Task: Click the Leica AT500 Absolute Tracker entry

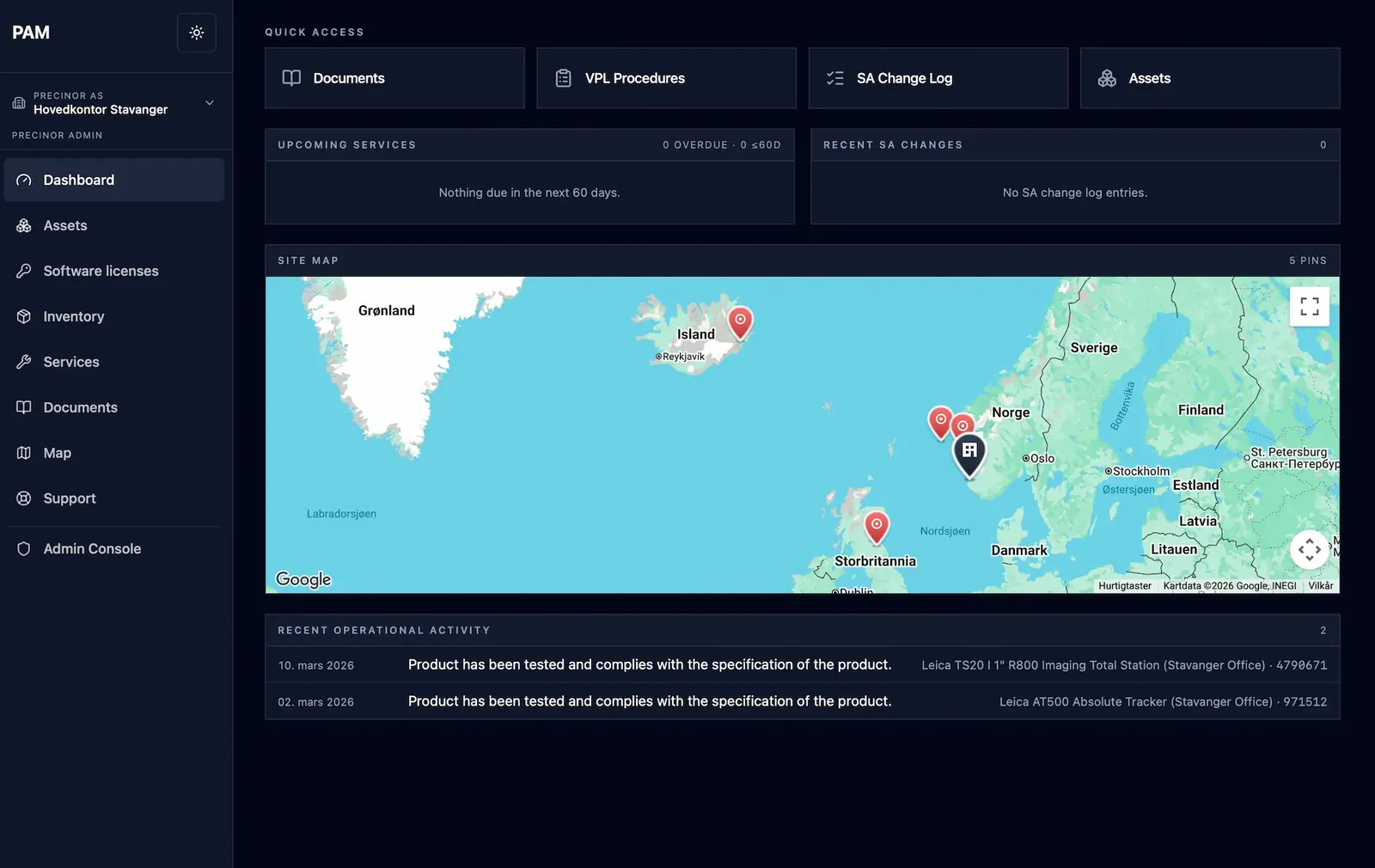Action: point(1163,702)
